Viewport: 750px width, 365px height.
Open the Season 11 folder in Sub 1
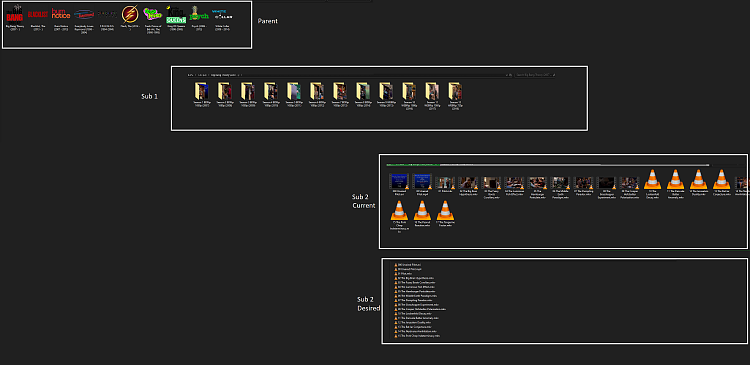pos(431,96)
